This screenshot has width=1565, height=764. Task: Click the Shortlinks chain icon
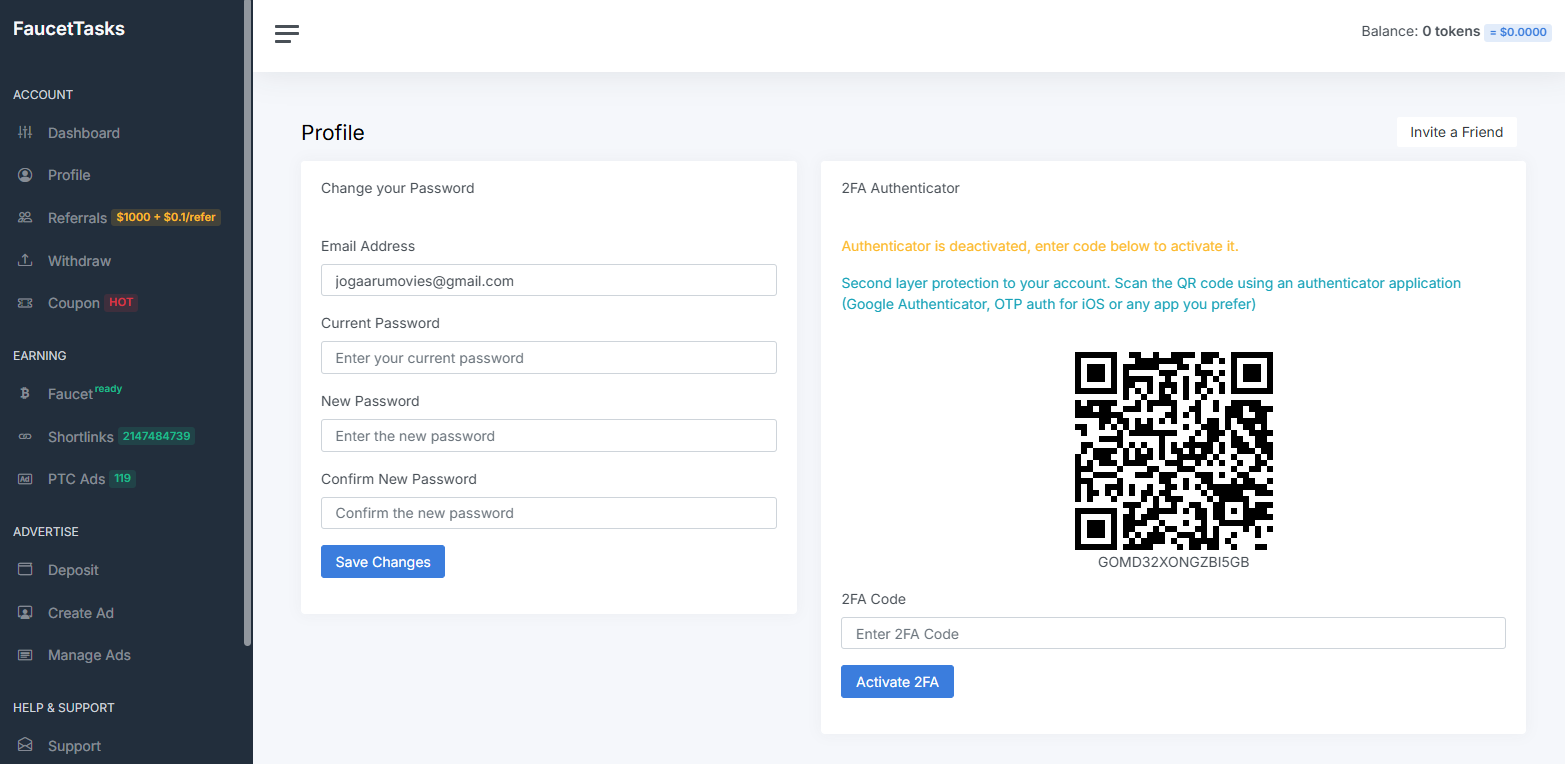coord(26,437)
